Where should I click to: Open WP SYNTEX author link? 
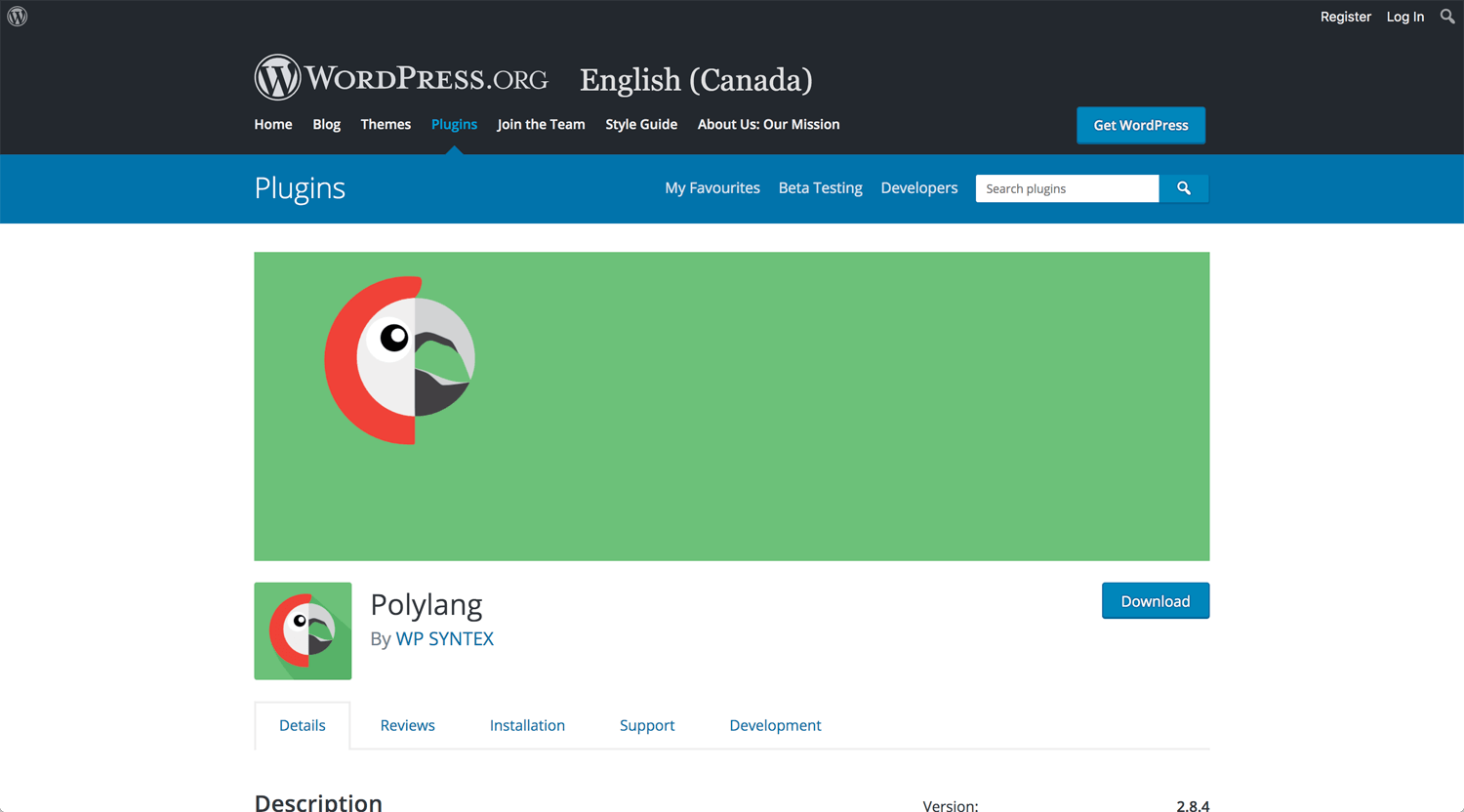click(x=444, y=638)
